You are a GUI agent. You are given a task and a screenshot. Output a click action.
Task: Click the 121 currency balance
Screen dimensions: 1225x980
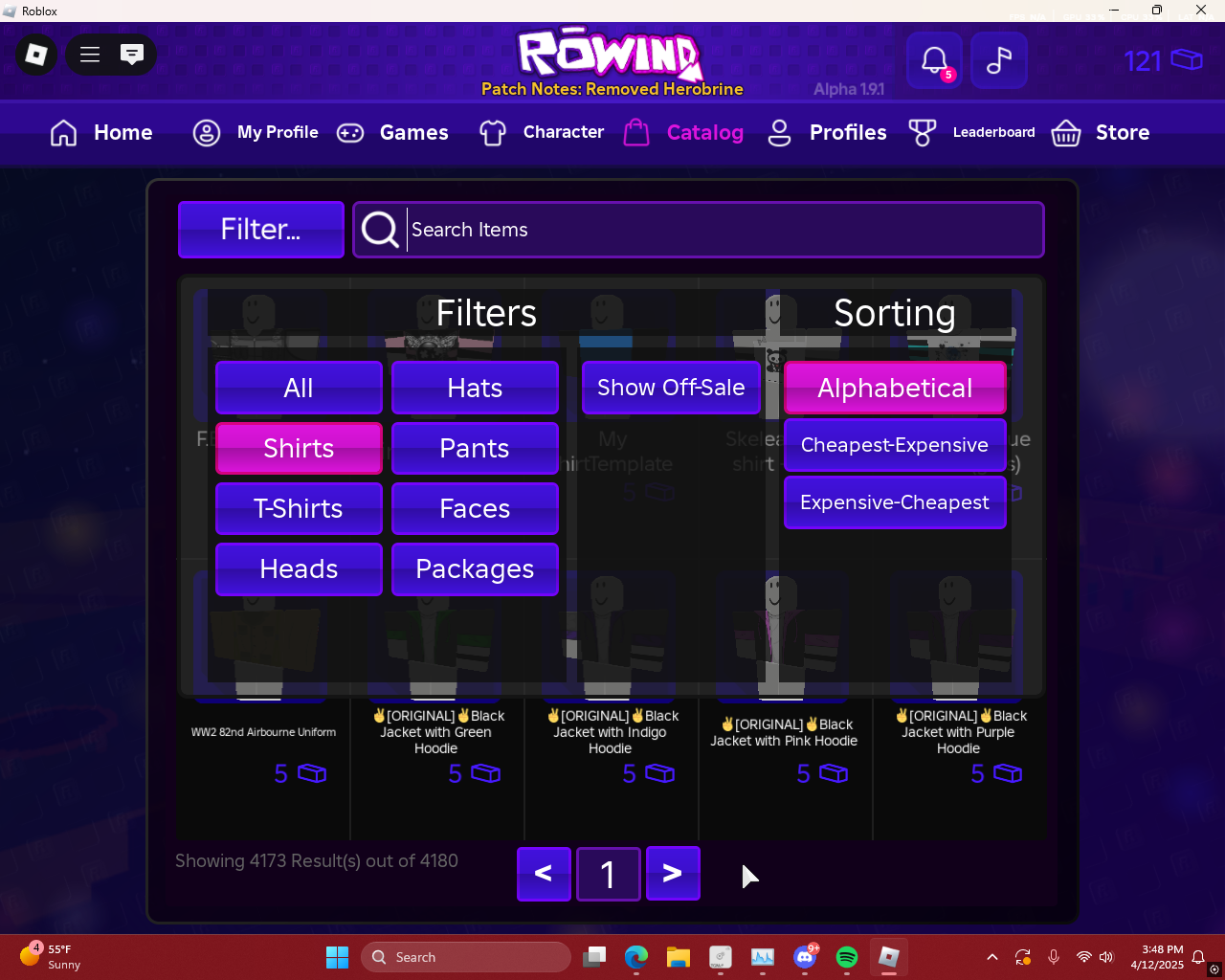(x=1163, y=61)
